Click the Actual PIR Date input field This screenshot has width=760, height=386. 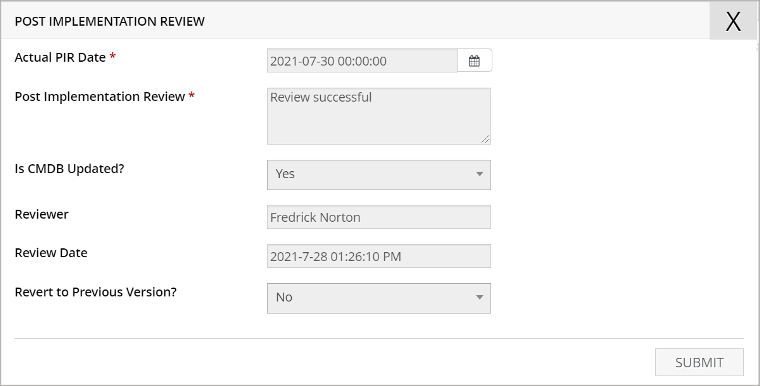[362, 61]
